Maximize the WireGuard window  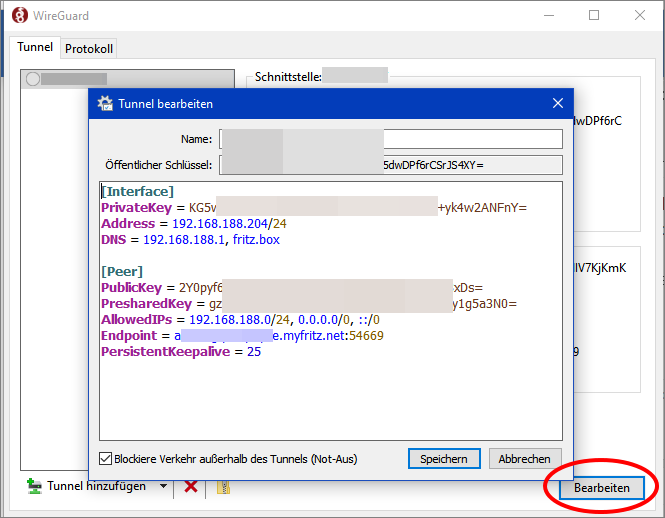594,16
